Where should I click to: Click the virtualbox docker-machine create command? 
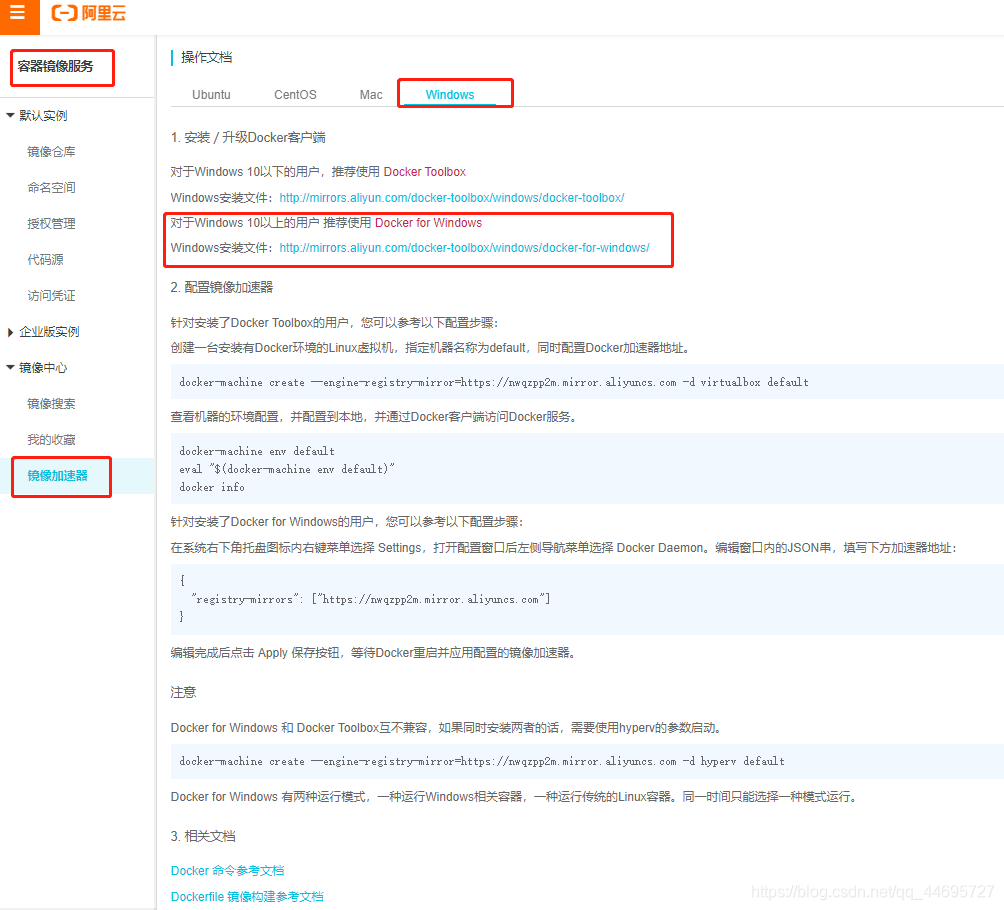pyautogui.click(x=494, y=382)
